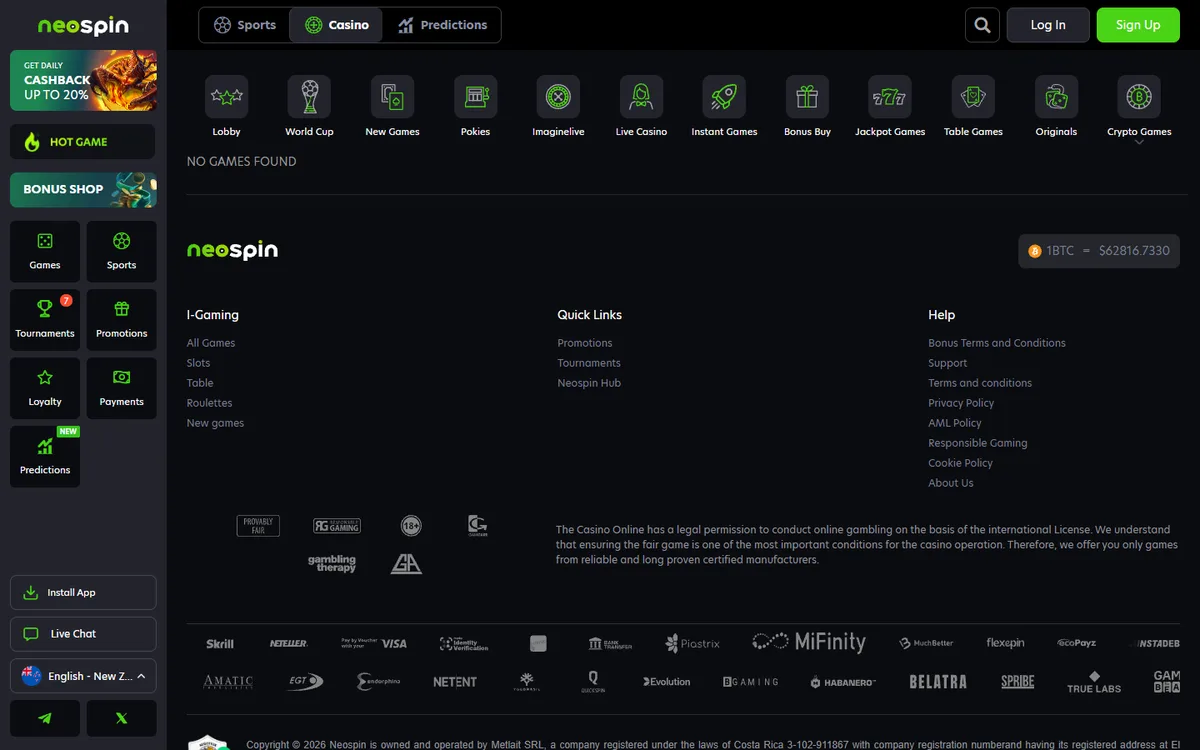Open the Tournaments tile in sidebar
The image size is (1200, 750).
45,319
